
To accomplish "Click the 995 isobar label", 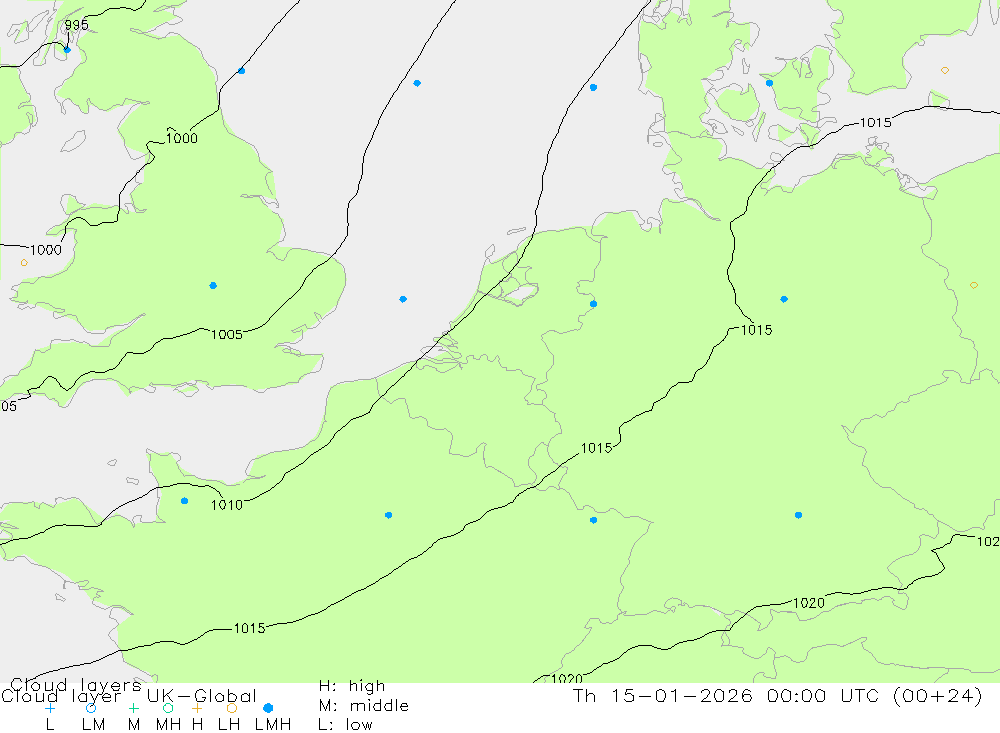I will click(77, 25).
